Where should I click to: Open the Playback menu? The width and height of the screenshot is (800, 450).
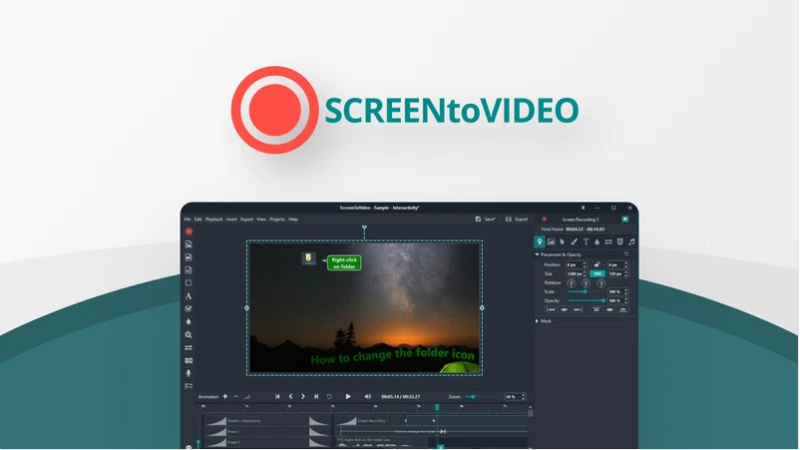(214, 218)
